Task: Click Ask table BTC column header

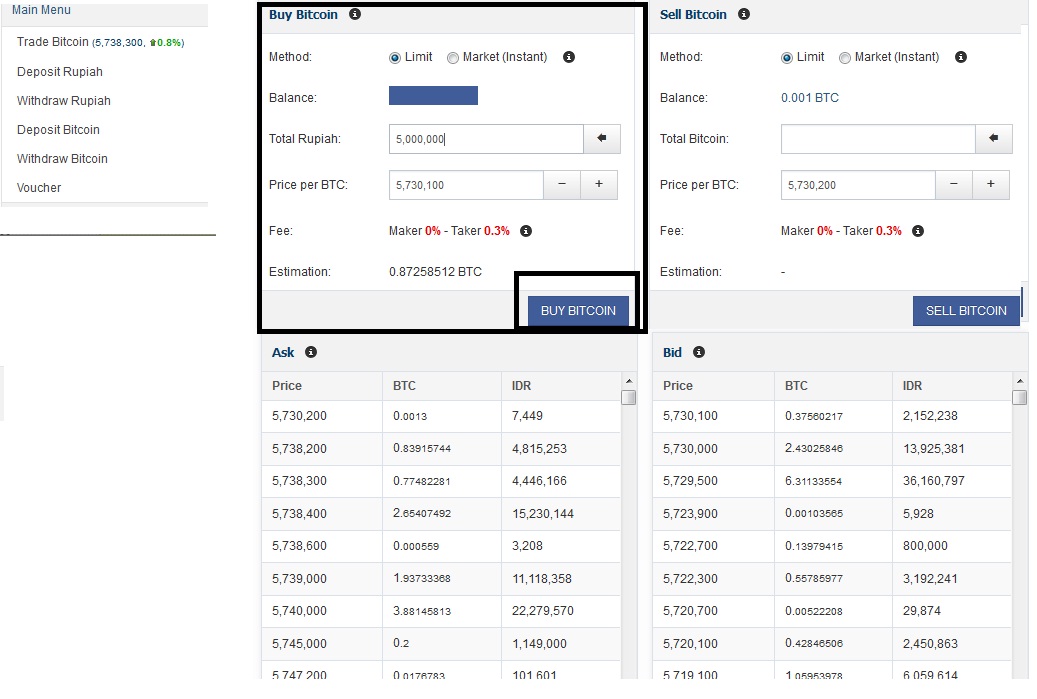Action: pyautogui.click(x=404, y=386)
